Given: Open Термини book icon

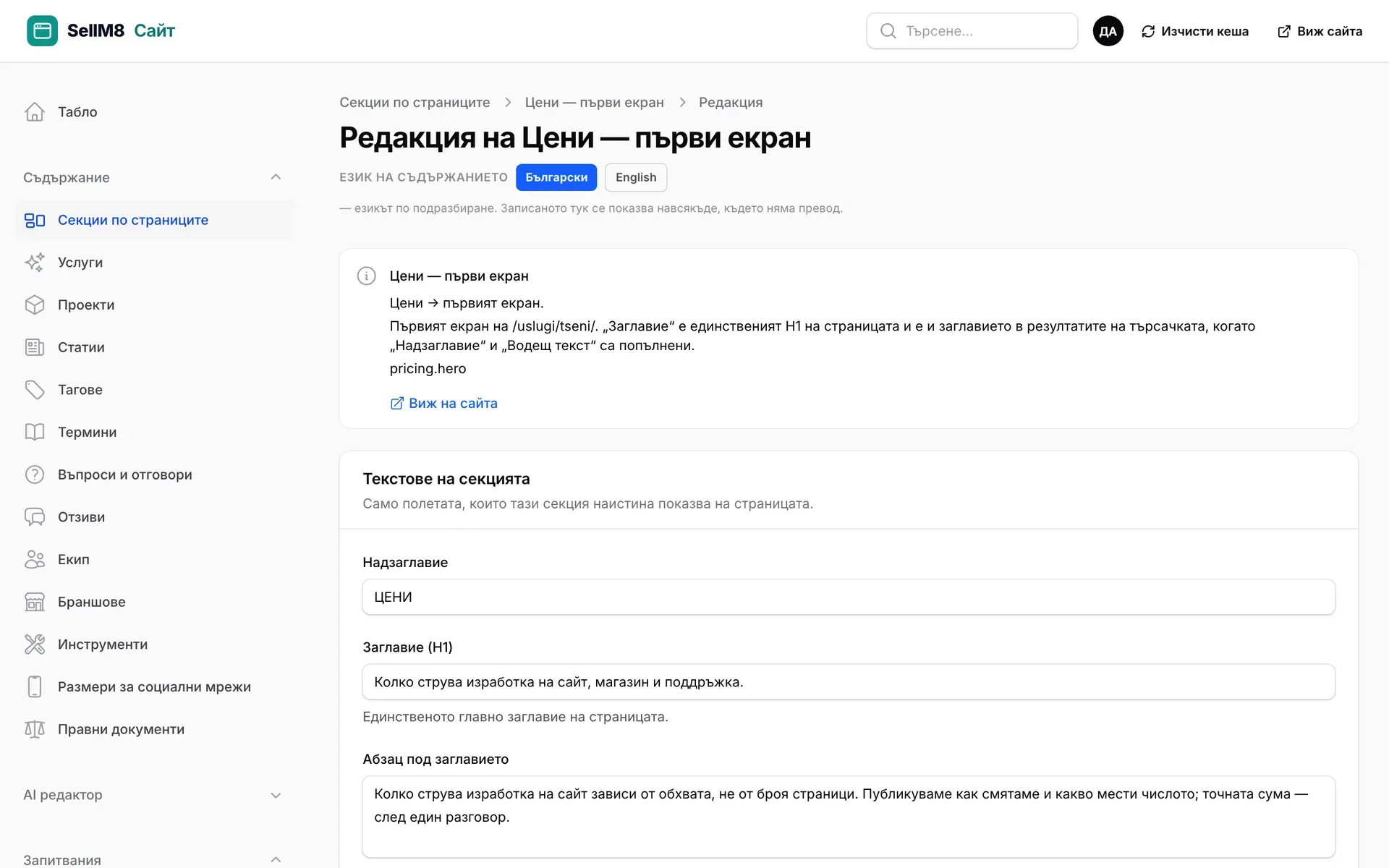Looking at the screenshot, I should 35,433.
